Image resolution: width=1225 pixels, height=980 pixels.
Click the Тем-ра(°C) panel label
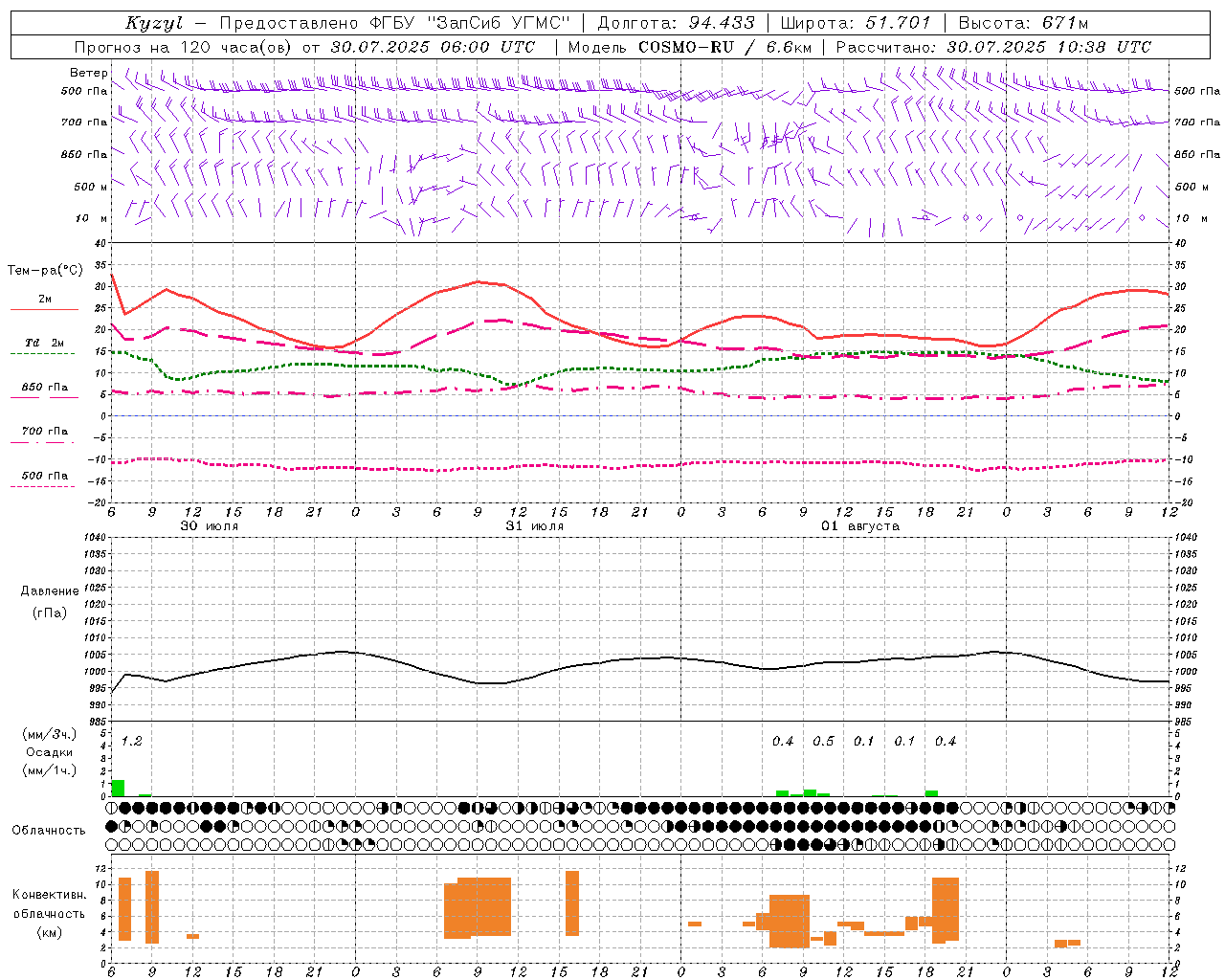click(45, 271)
